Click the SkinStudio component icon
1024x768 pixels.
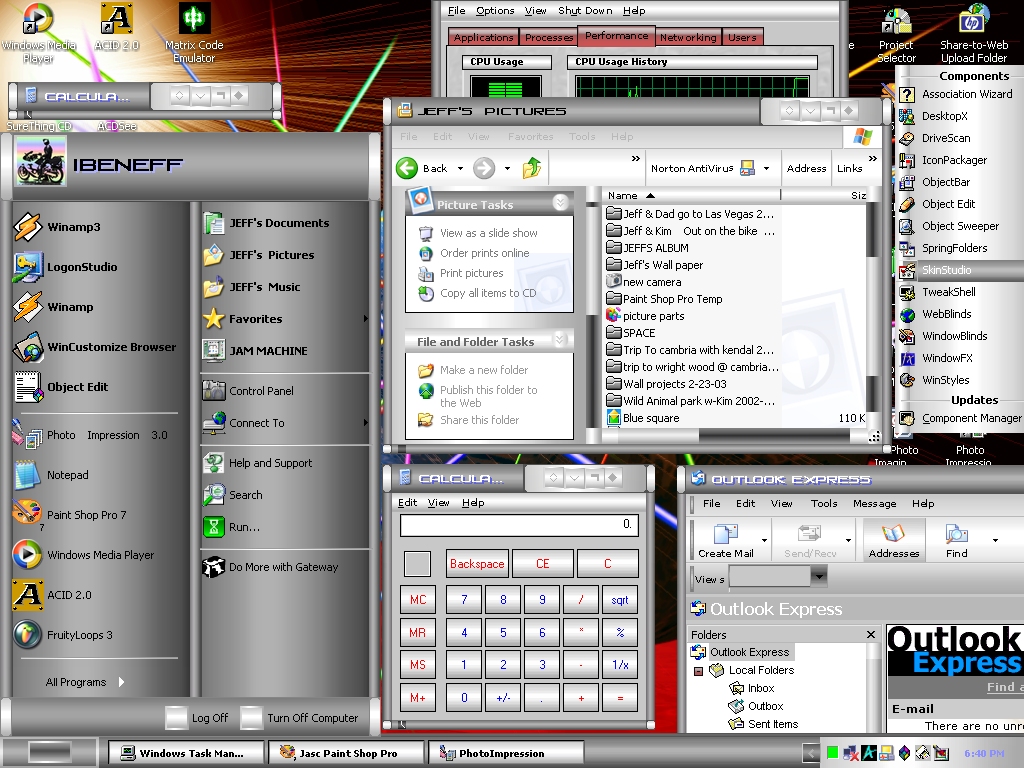point(906,270)
